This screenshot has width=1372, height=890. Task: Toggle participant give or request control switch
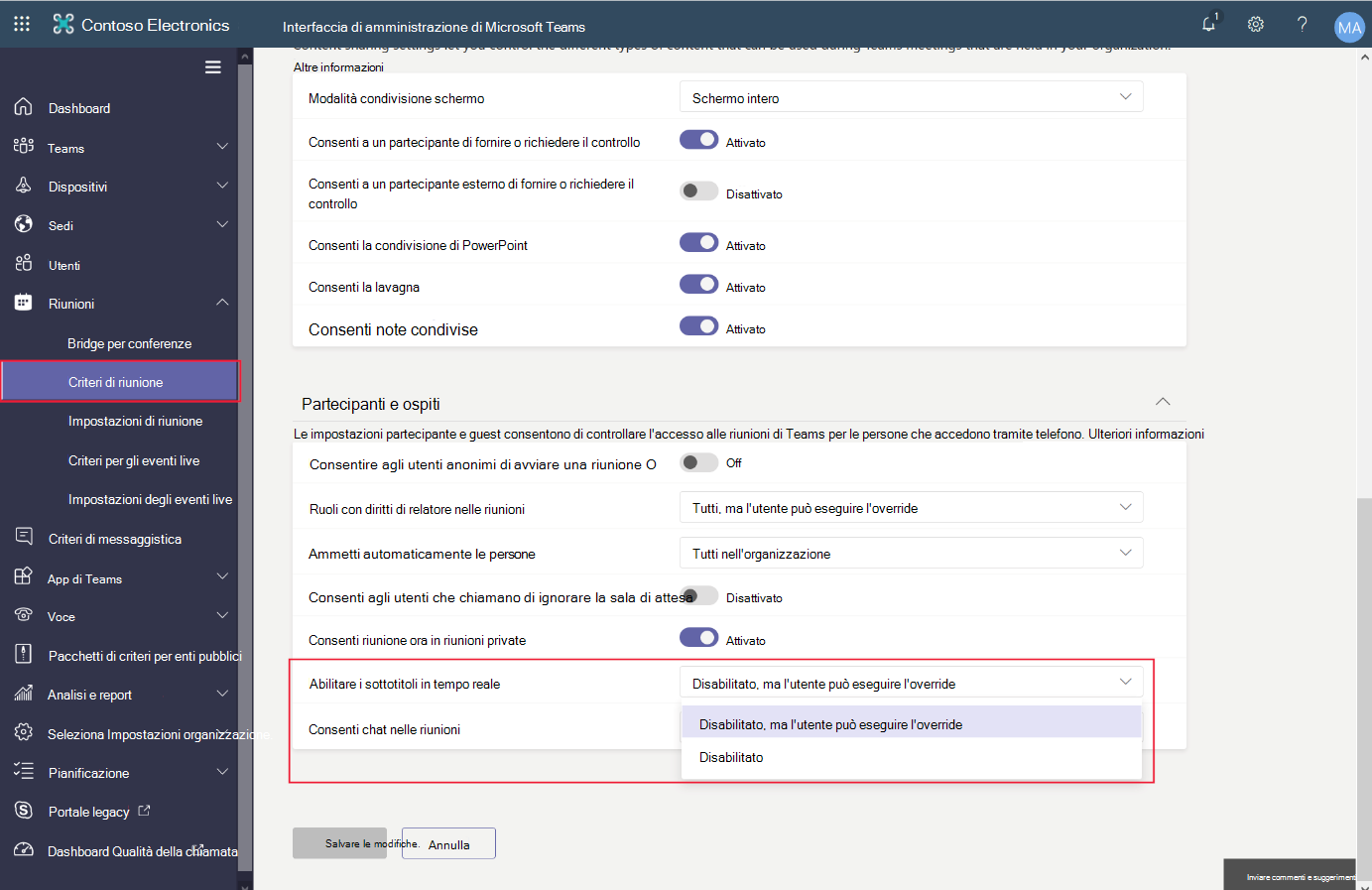coord(698,140)
